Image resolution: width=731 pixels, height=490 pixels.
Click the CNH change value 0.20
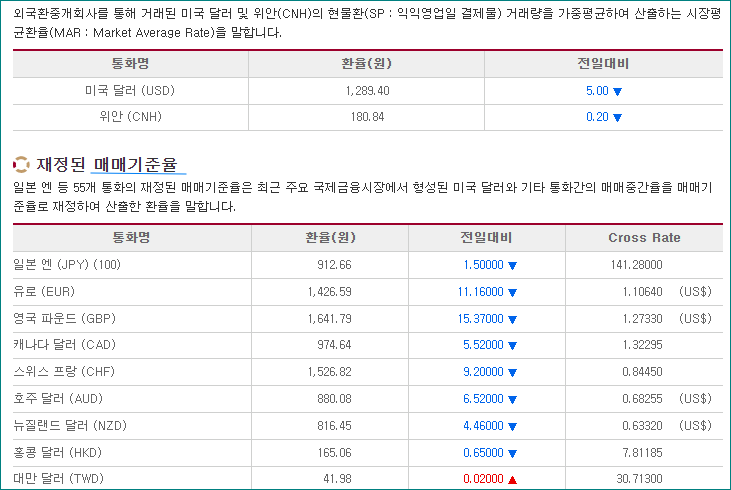pyautogui.click(x=597, y=117)
